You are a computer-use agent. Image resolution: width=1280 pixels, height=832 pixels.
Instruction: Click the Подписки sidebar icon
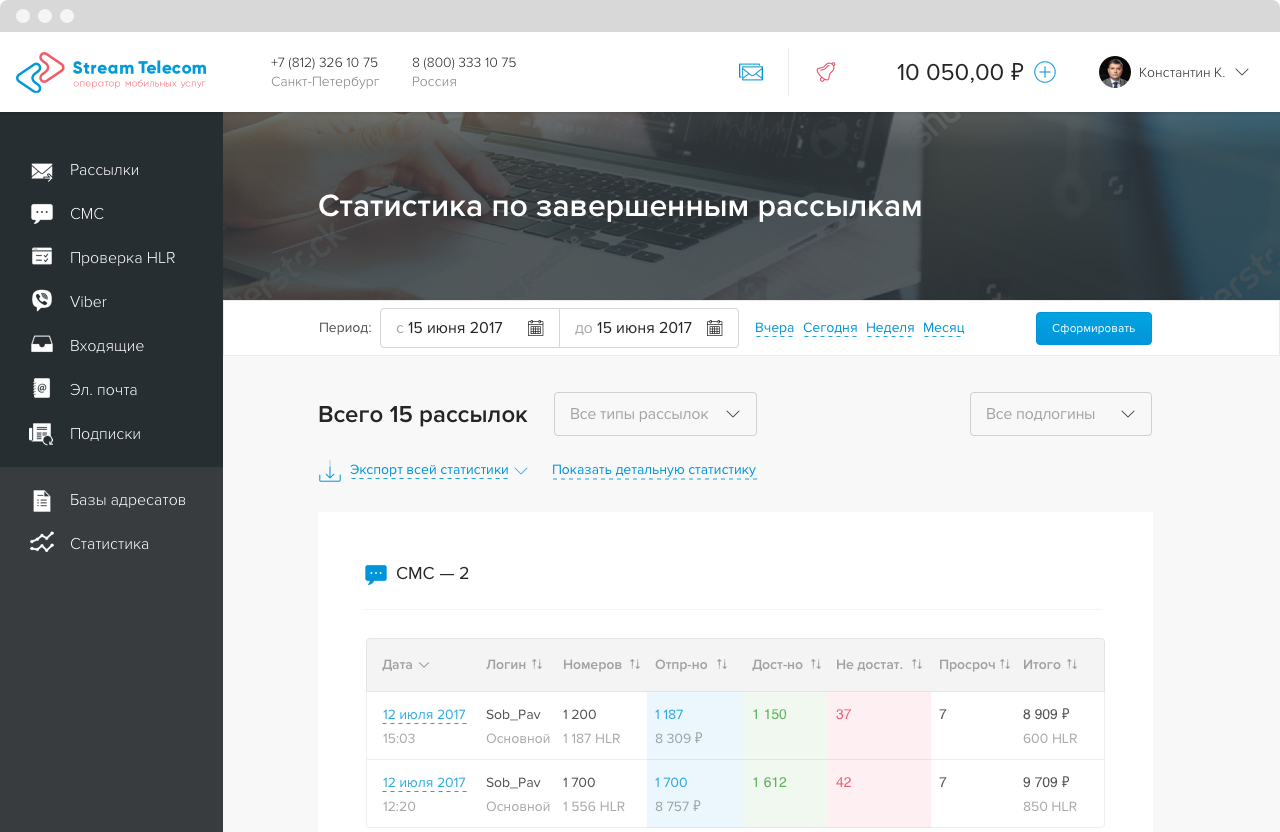[42, 434]
